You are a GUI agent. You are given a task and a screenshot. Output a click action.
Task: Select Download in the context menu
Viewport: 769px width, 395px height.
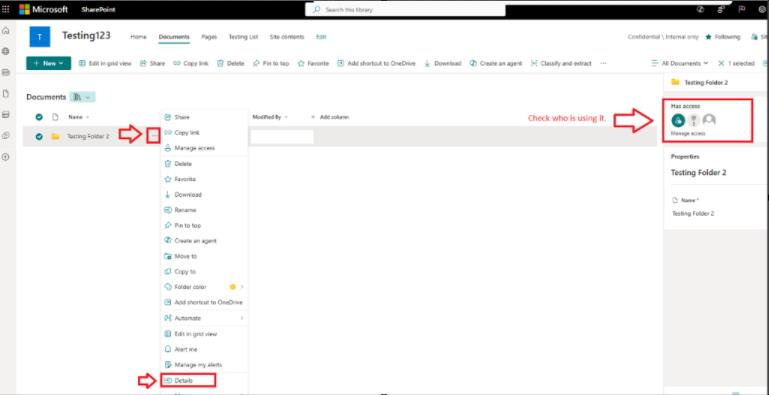[204, 194]
